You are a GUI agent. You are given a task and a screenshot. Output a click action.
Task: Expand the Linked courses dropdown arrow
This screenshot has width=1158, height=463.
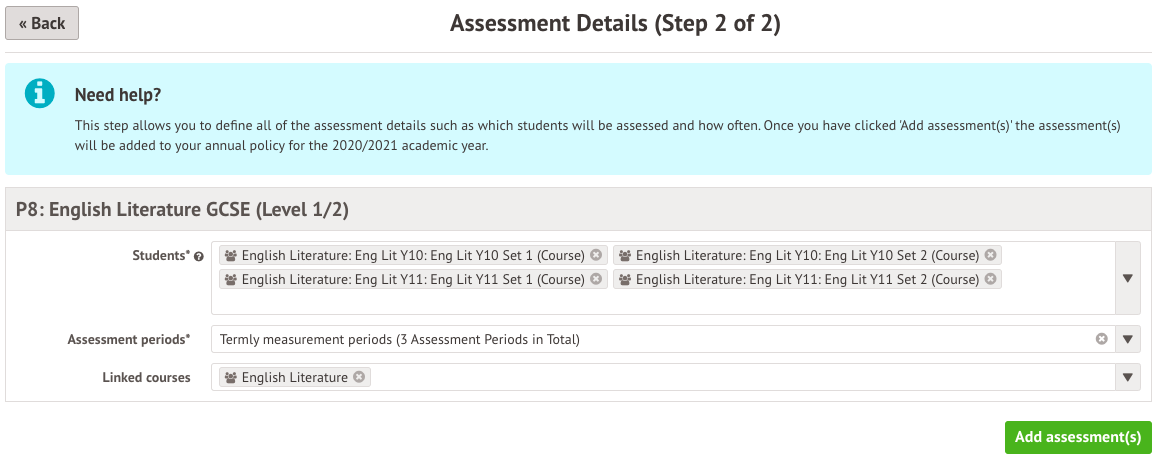[x=1128, y=378]
